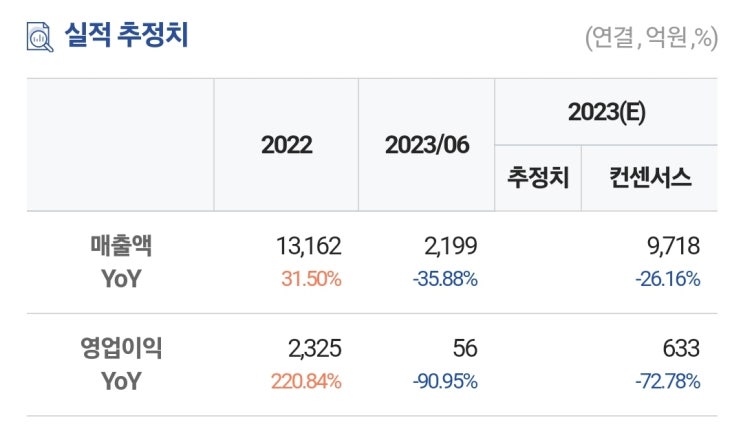Click the -90.95% operating profit change
The width and height of the screenshot is (743, 442).
[x=445, y=381]
